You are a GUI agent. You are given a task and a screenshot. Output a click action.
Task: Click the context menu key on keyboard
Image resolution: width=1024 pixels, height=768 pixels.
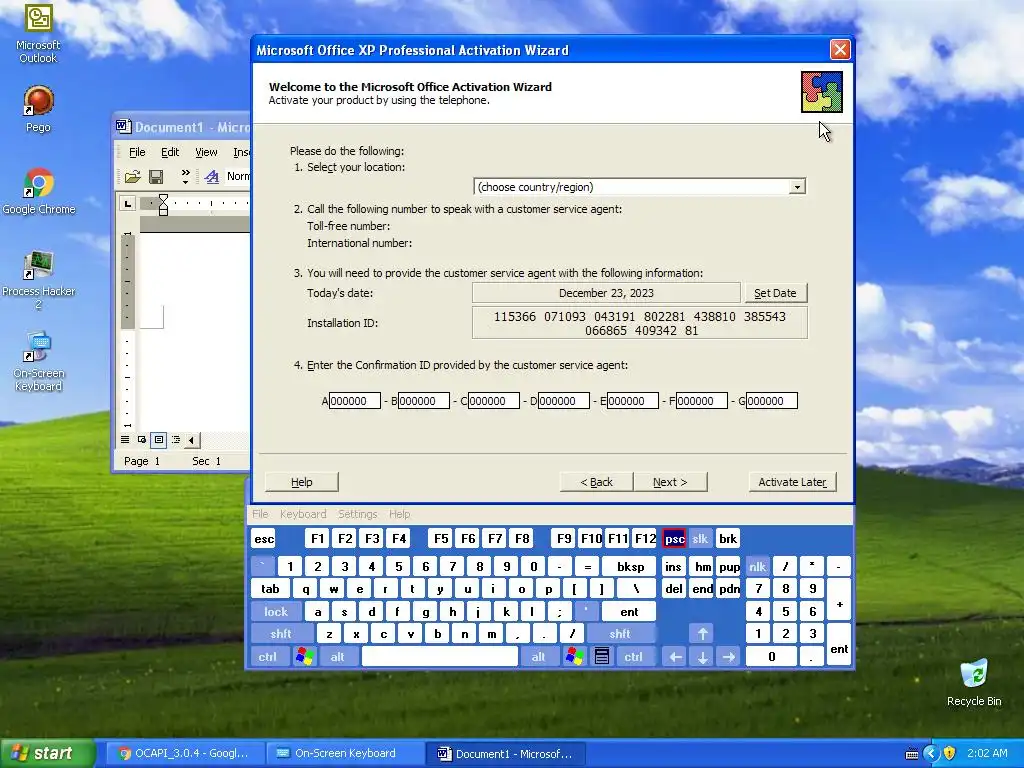pos(602,656)
